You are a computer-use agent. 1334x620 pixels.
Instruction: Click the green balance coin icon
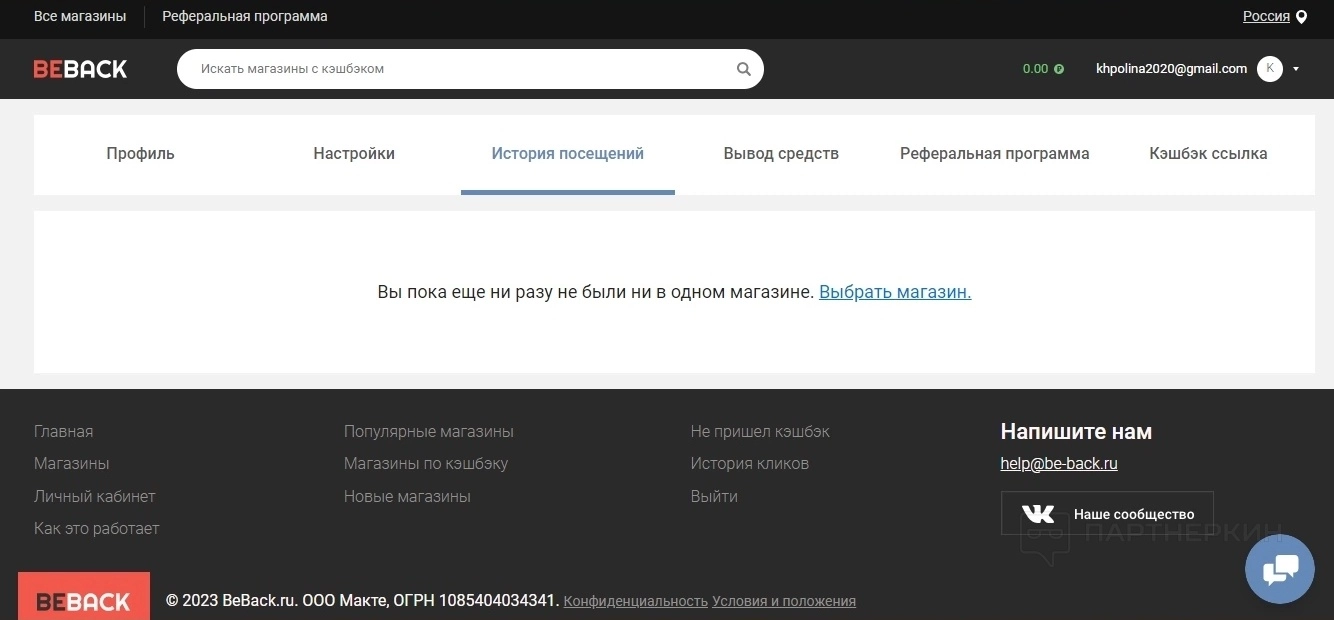pyautogui.click(x=1059, y=69)
